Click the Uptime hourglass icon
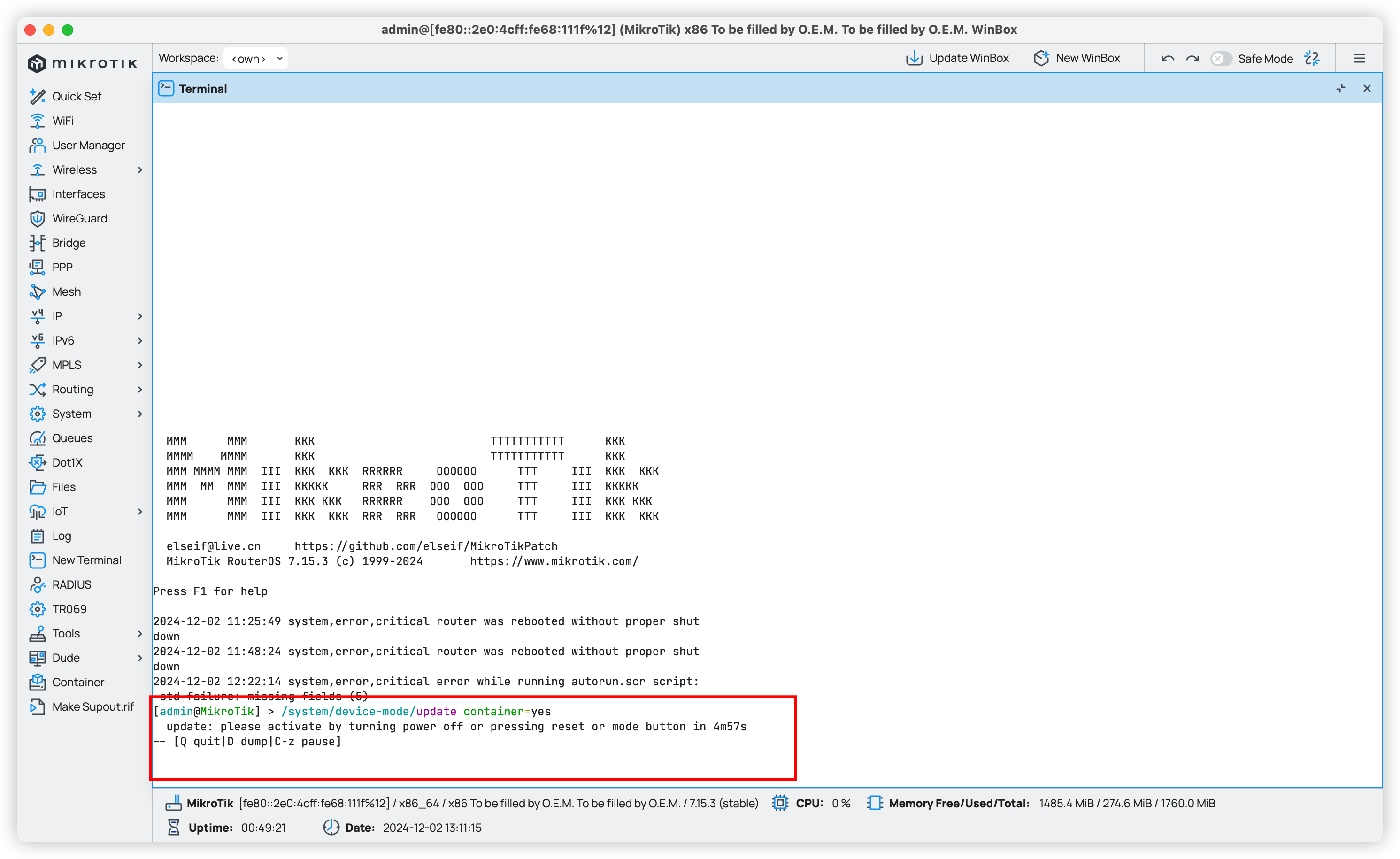Screen dimensions: 1400x859 pyautogui.click(x=173, y=827)
